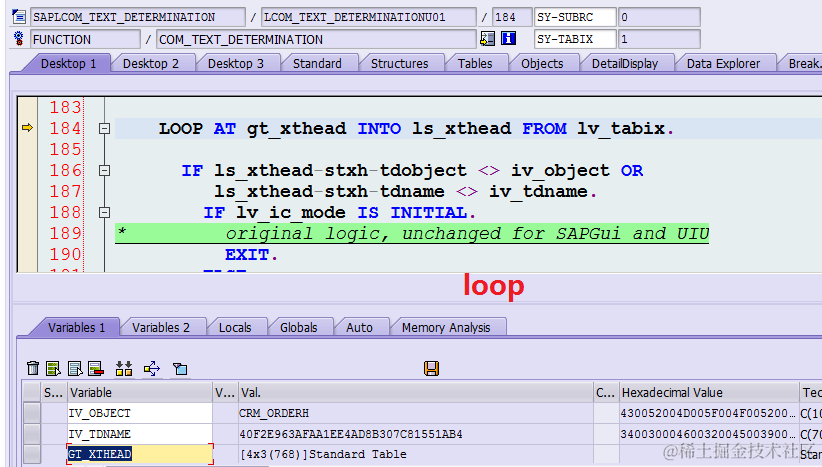Open the Tables tab
This screenshot has width=822, height=467.
[x=475, y=63]
